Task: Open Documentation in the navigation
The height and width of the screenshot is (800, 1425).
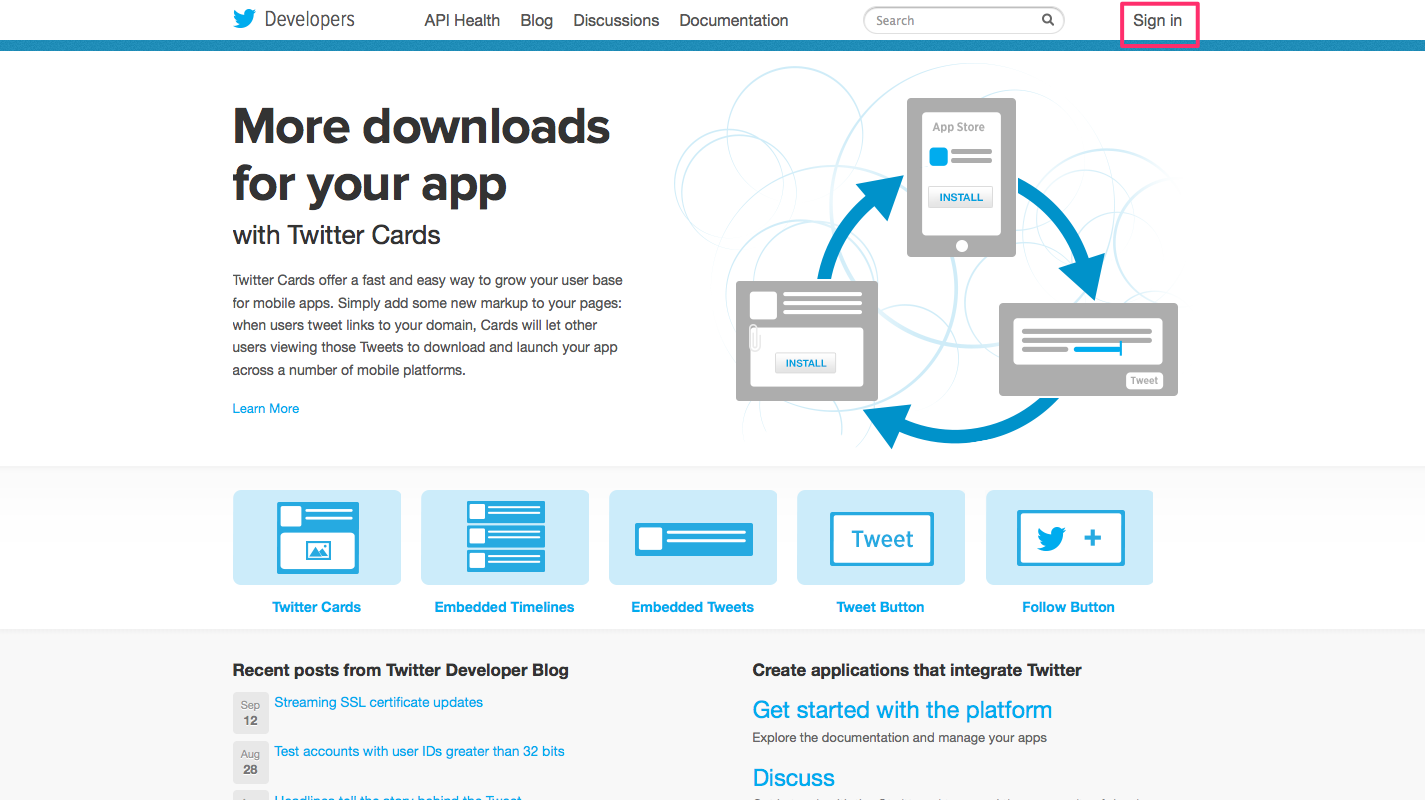Action: (734, 20)
